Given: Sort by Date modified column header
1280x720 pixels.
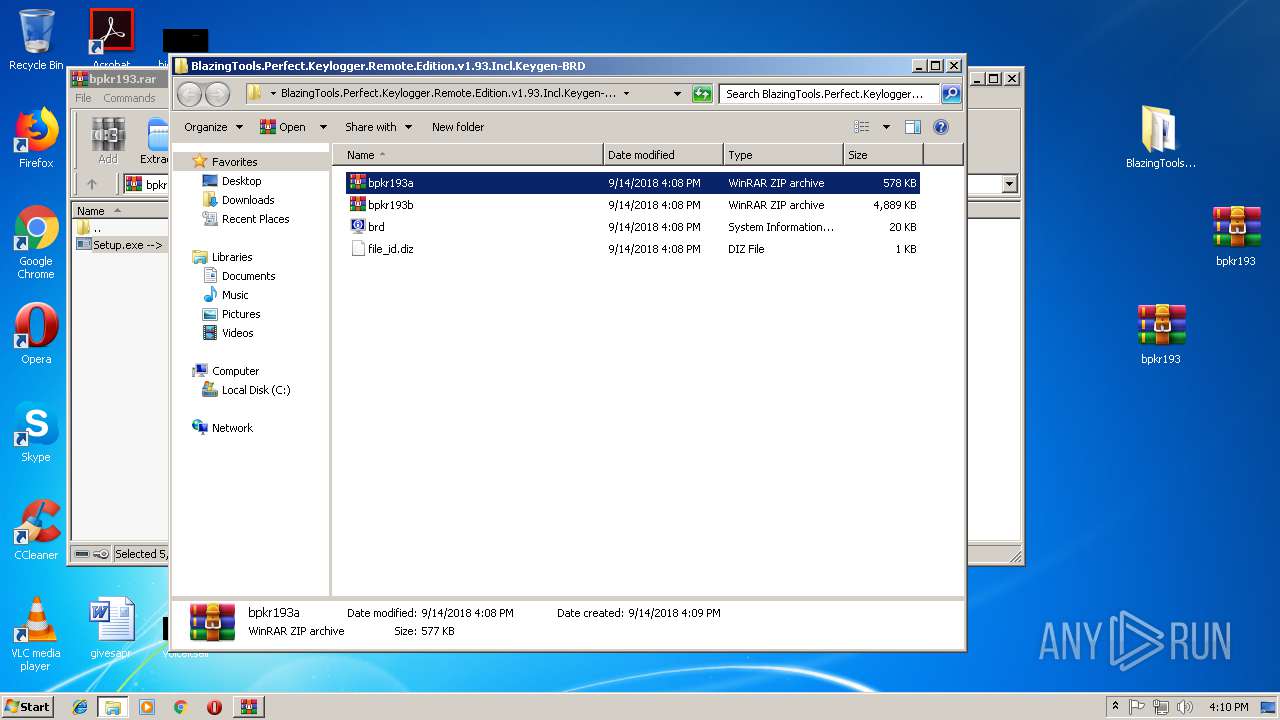Looking at the screenshot, I should pos(663,155).
